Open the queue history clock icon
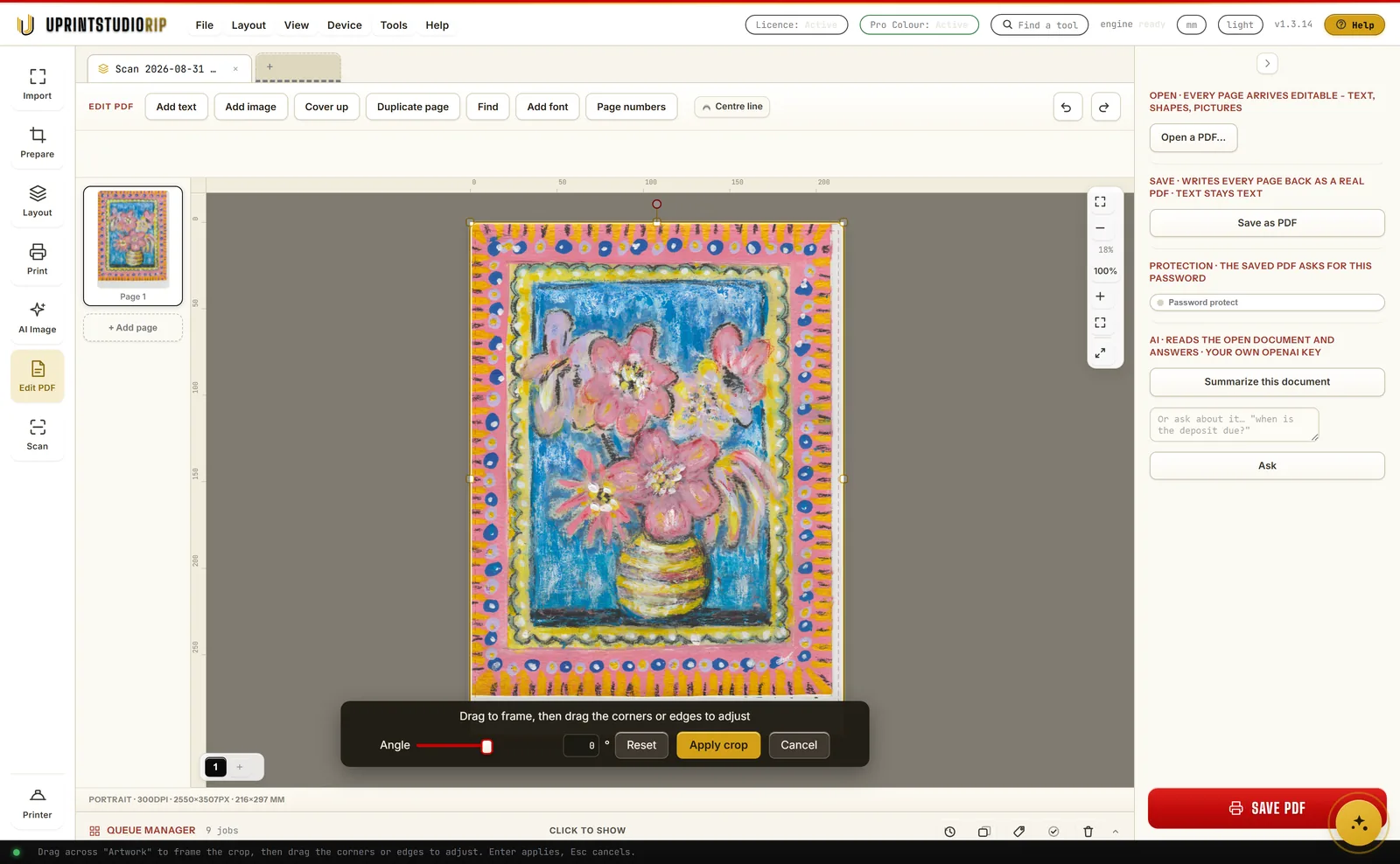 tap(949, 832)
